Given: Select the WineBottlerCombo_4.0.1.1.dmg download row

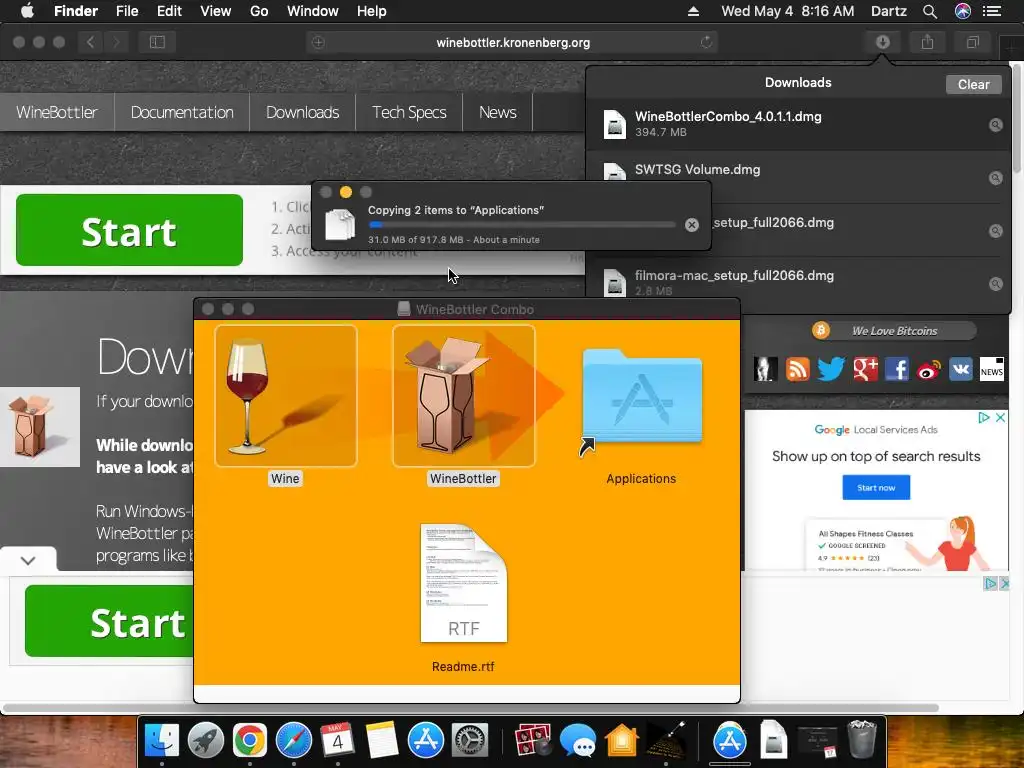Looking at the screenshot, I should [x=798, y=124].
